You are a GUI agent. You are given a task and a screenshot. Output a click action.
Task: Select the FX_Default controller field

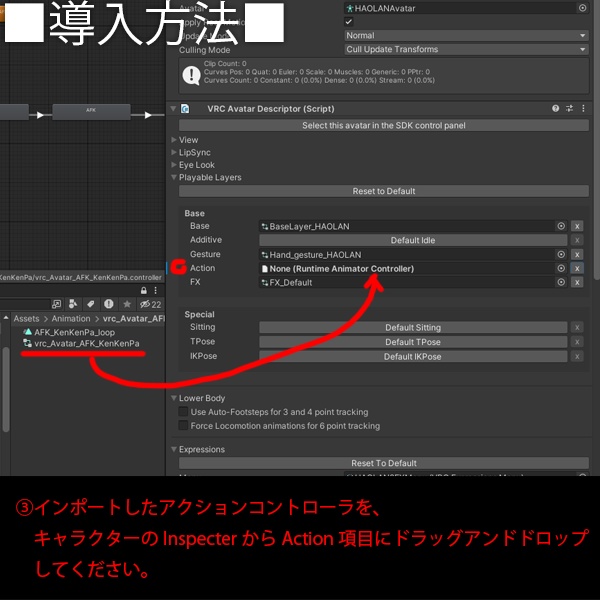[406, 282]
